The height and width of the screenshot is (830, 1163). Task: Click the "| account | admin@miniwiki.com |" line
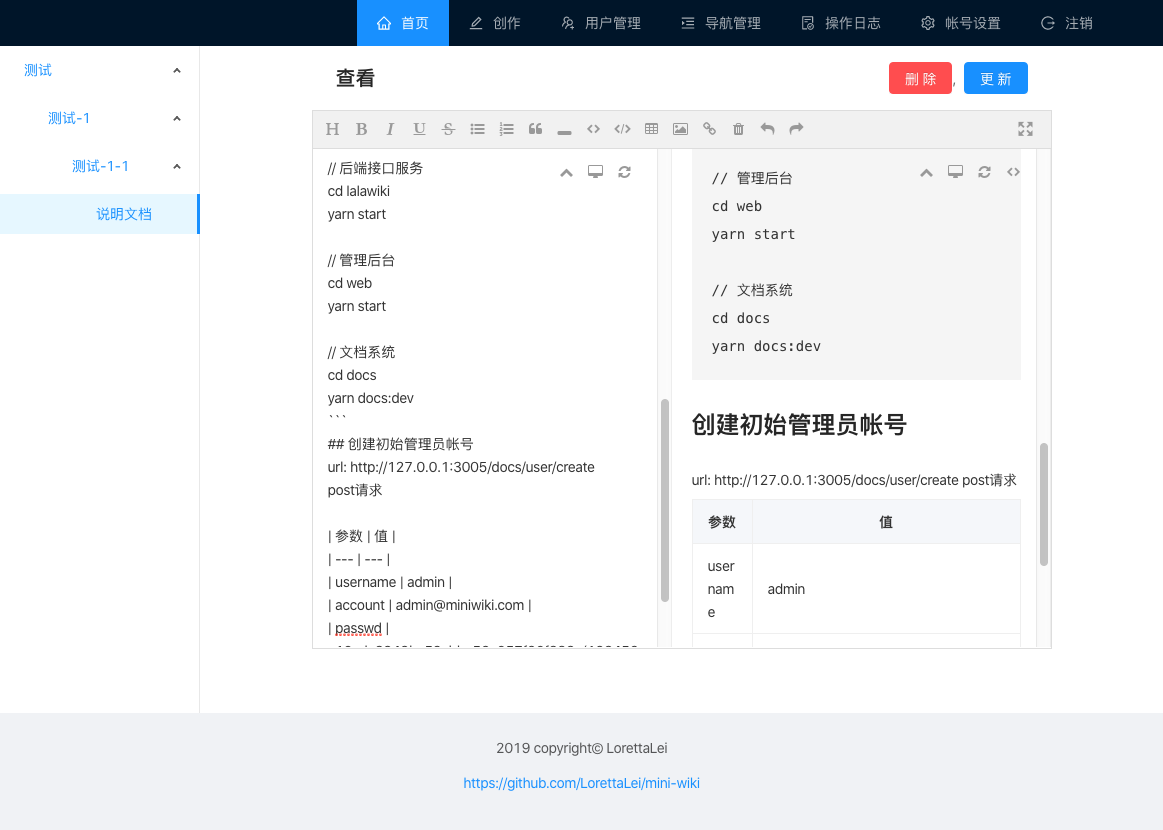pyautogui.click(x=429, y=605)
